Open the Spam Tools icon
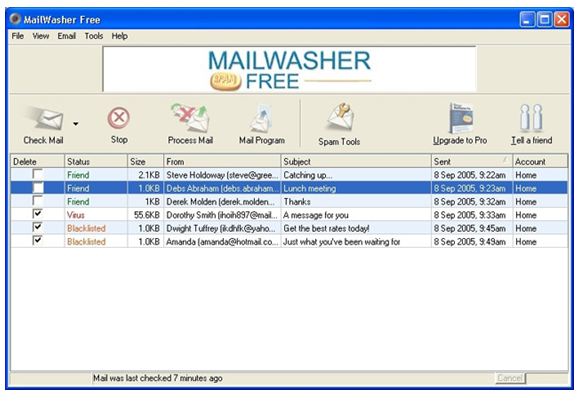580x402 pixels. coord(340,117)
